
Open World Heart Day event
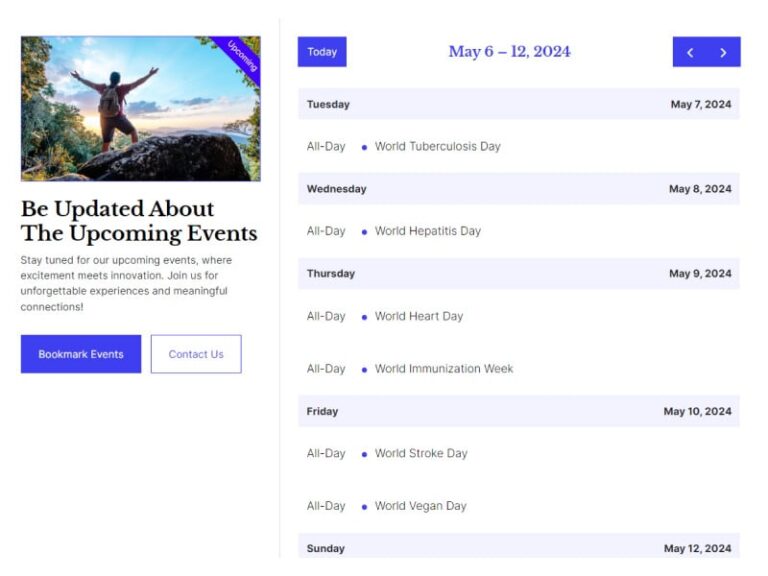(x=418, y=316)
